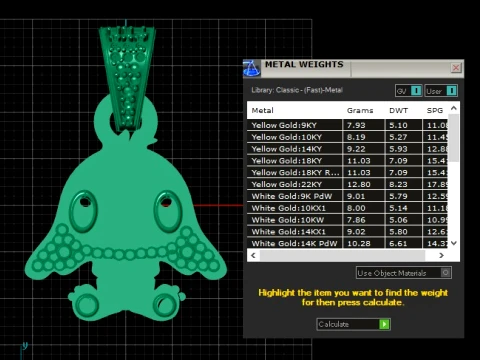The width and height of the screenshot is (480, 360).
Task: Click the Library: Classic - (Fast)-Metal label
Action: tap(297, 90)
